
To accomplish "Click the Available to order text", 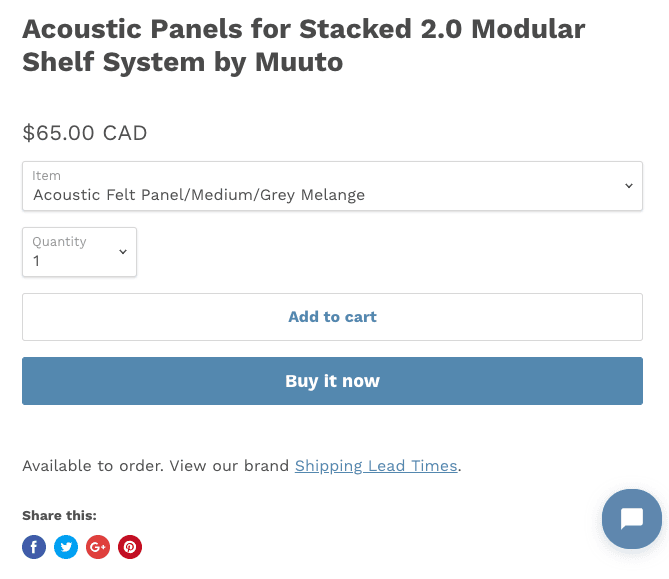I will (93, 466).
